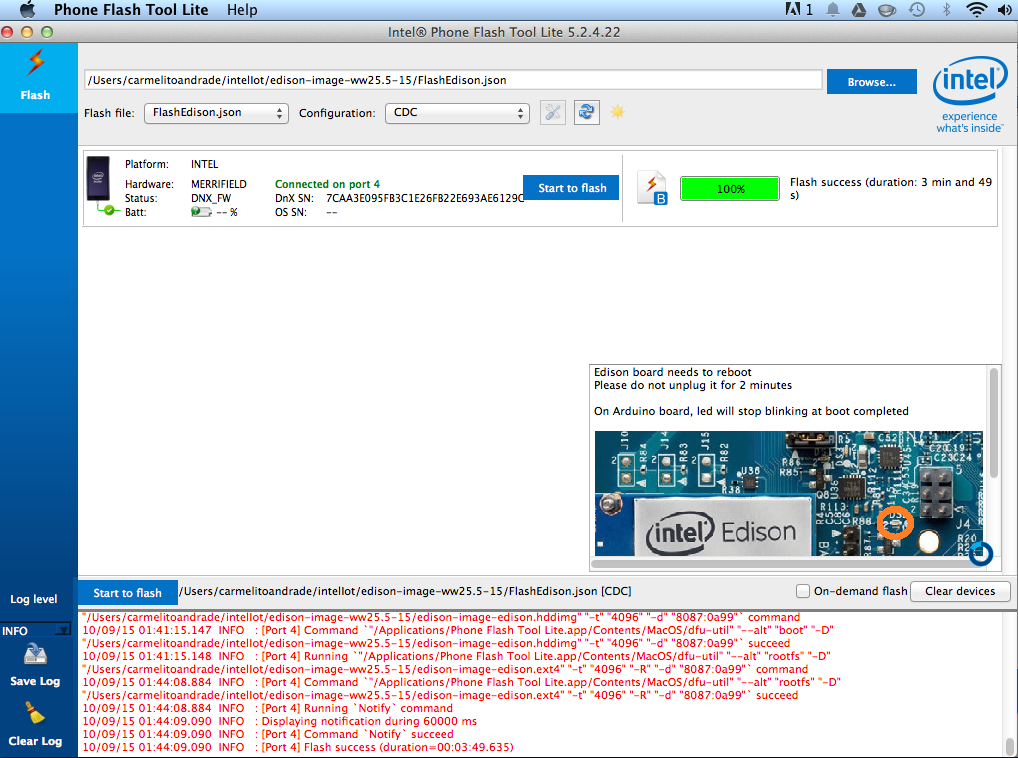Viewport: 1018px width, 758px height.
Task: Open Adobe menu bar icon
Action: coord(799,10)
